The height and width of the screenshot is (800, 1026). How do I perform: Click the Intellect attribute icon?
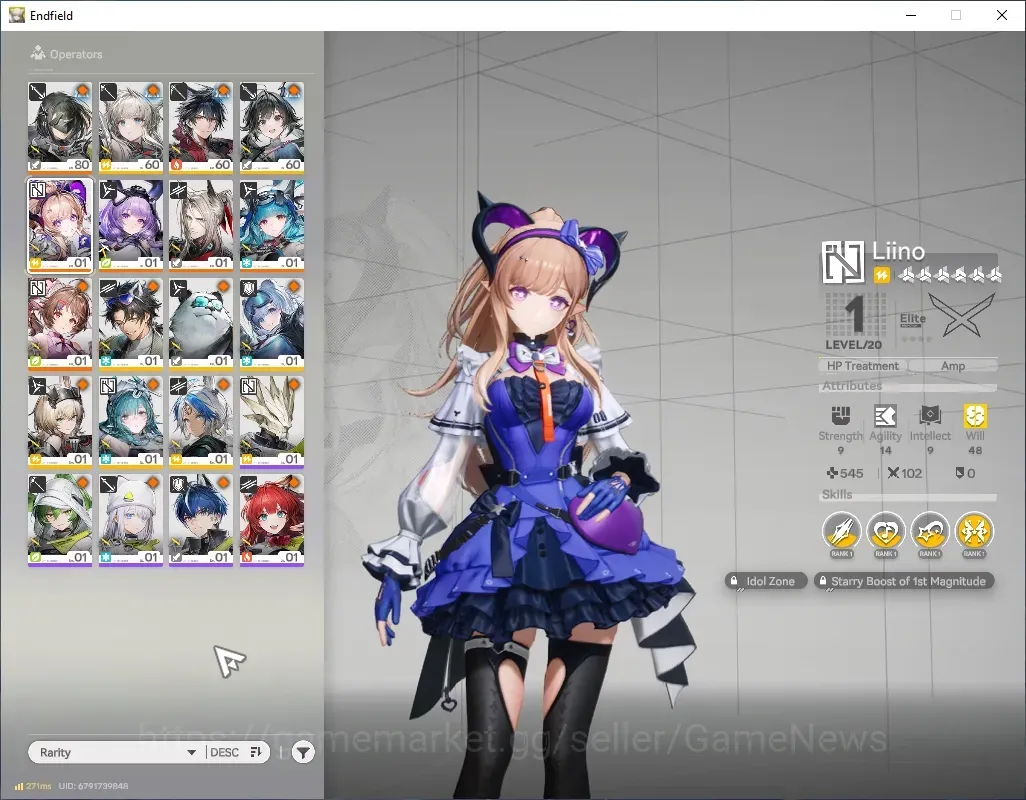pos(930,415)
